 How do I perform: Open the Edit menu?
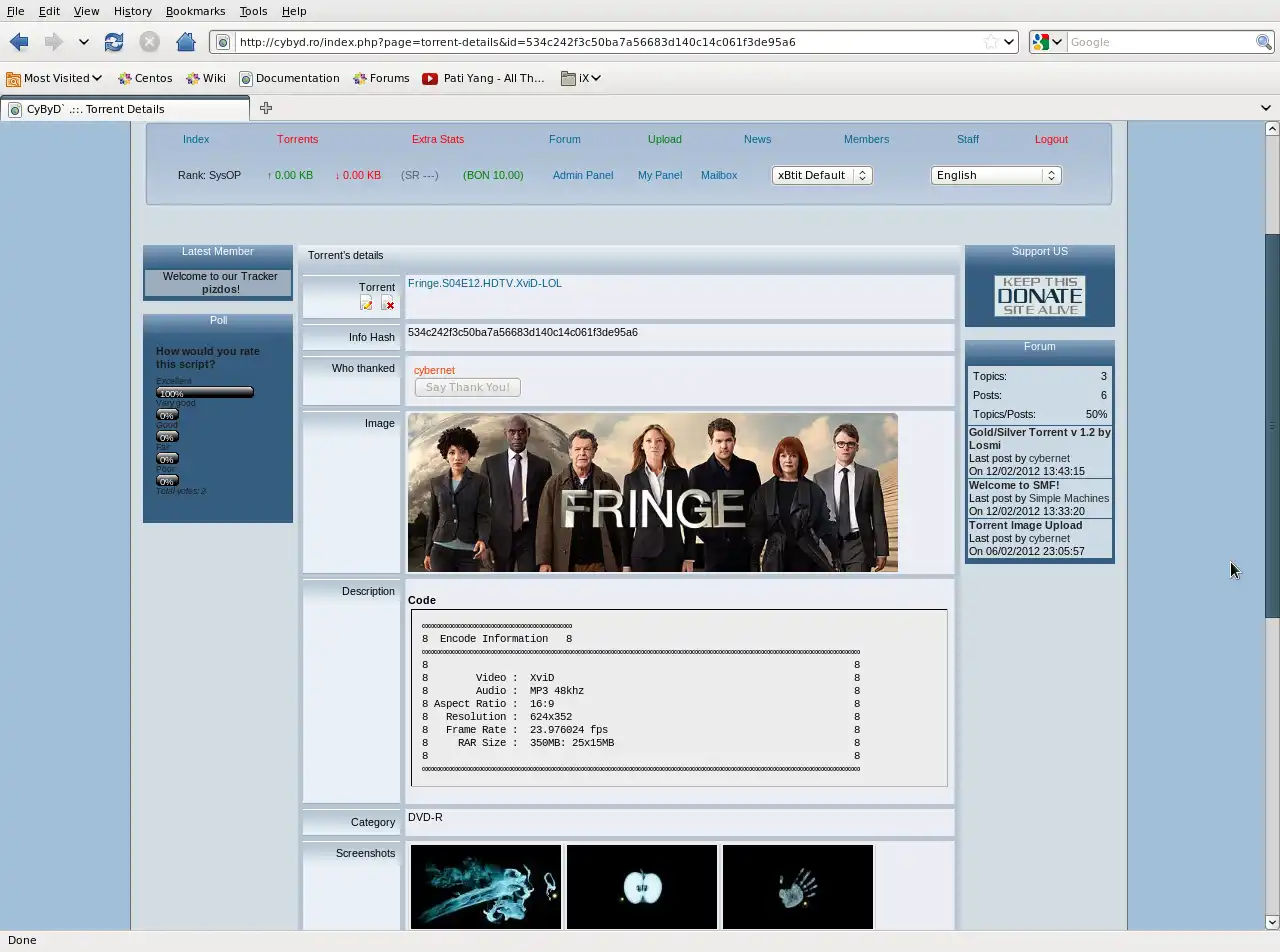49,11
